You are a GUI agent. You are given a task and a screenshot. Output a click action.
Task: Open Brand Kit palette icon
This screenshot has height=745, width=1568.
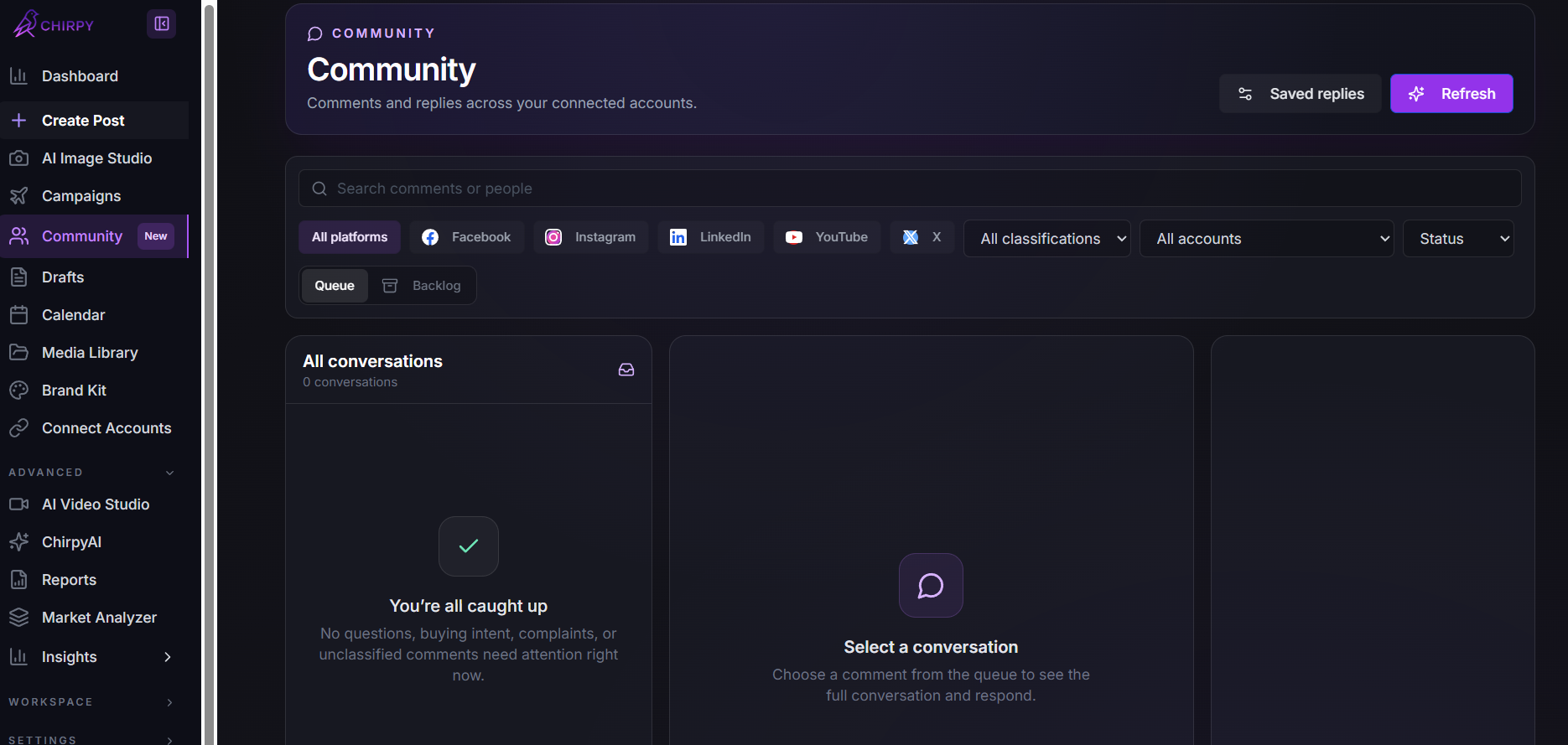click(x=19, y=391)
